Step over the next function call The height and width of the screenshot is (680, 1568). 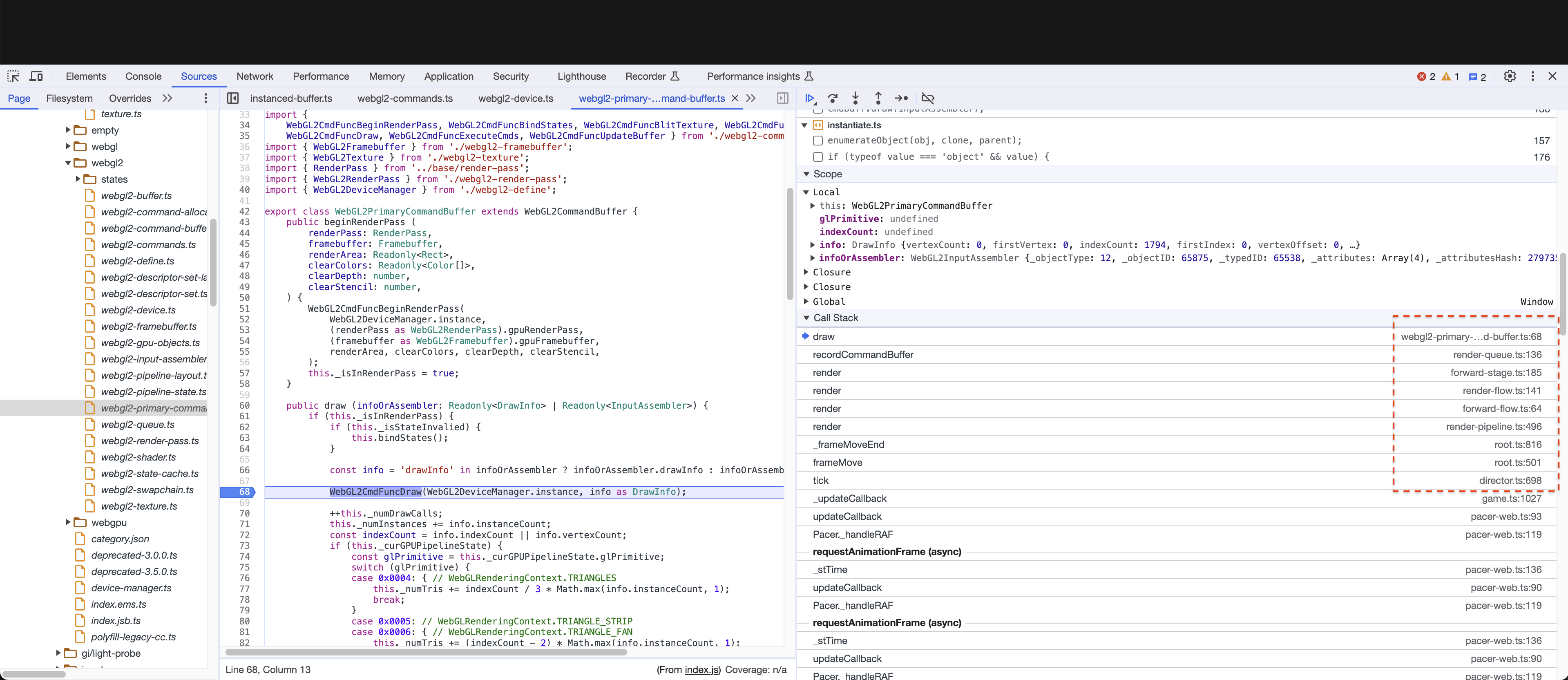(833, 98)
